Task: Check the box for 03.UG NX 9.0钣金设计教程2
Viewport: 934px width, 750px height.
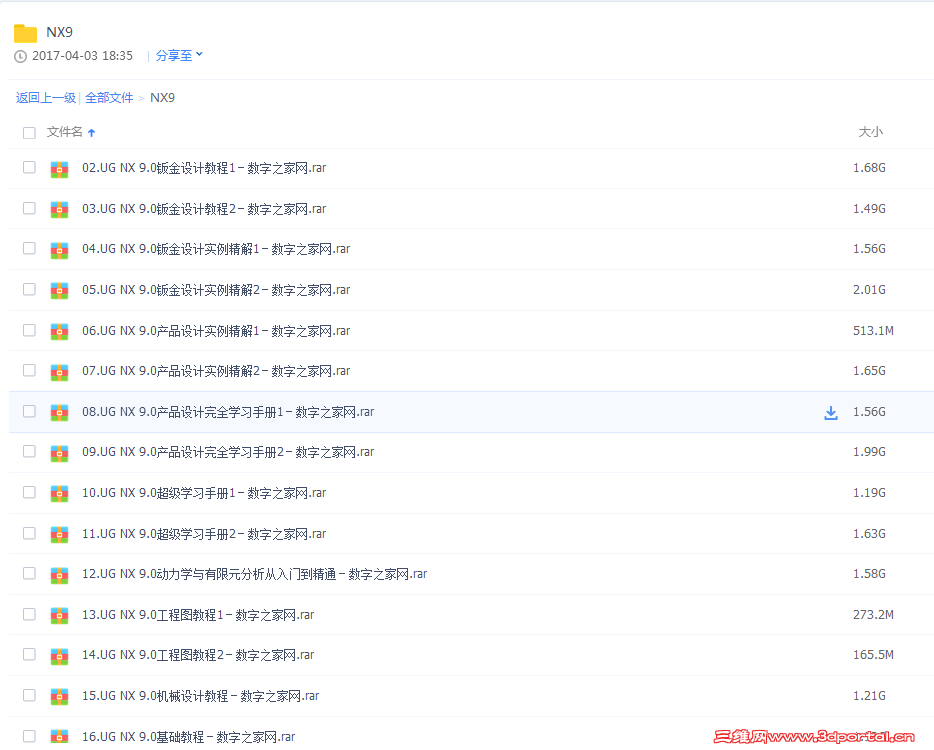Action: 29,208
